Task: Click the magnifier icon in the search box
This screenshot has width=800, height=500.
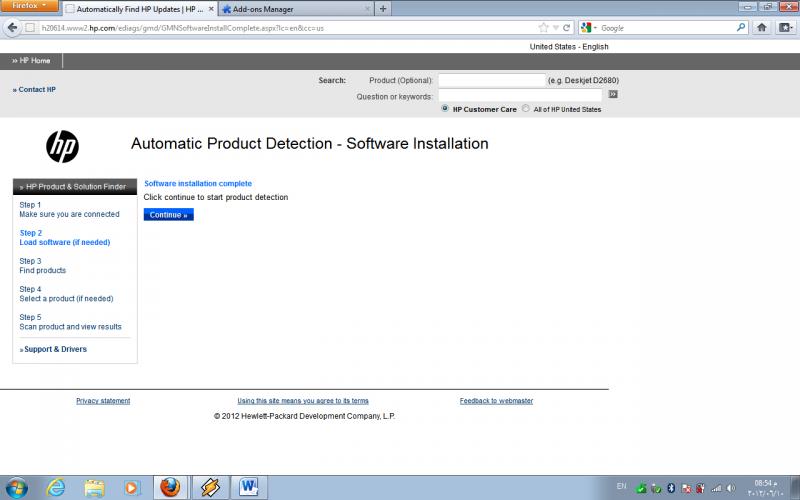Action: click(741, 28)
